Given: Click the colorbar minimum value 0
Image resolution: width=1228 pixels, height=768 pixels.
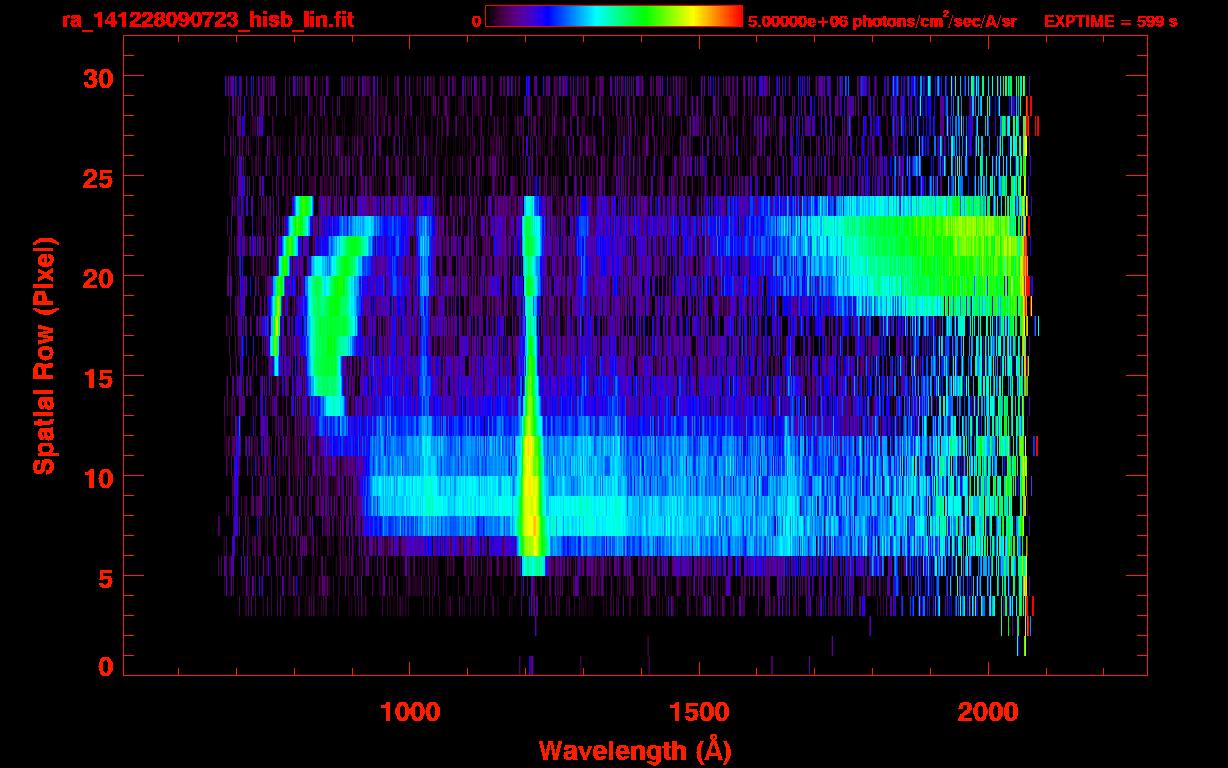Looking at the screenshot, I should [x=477, y=21].
